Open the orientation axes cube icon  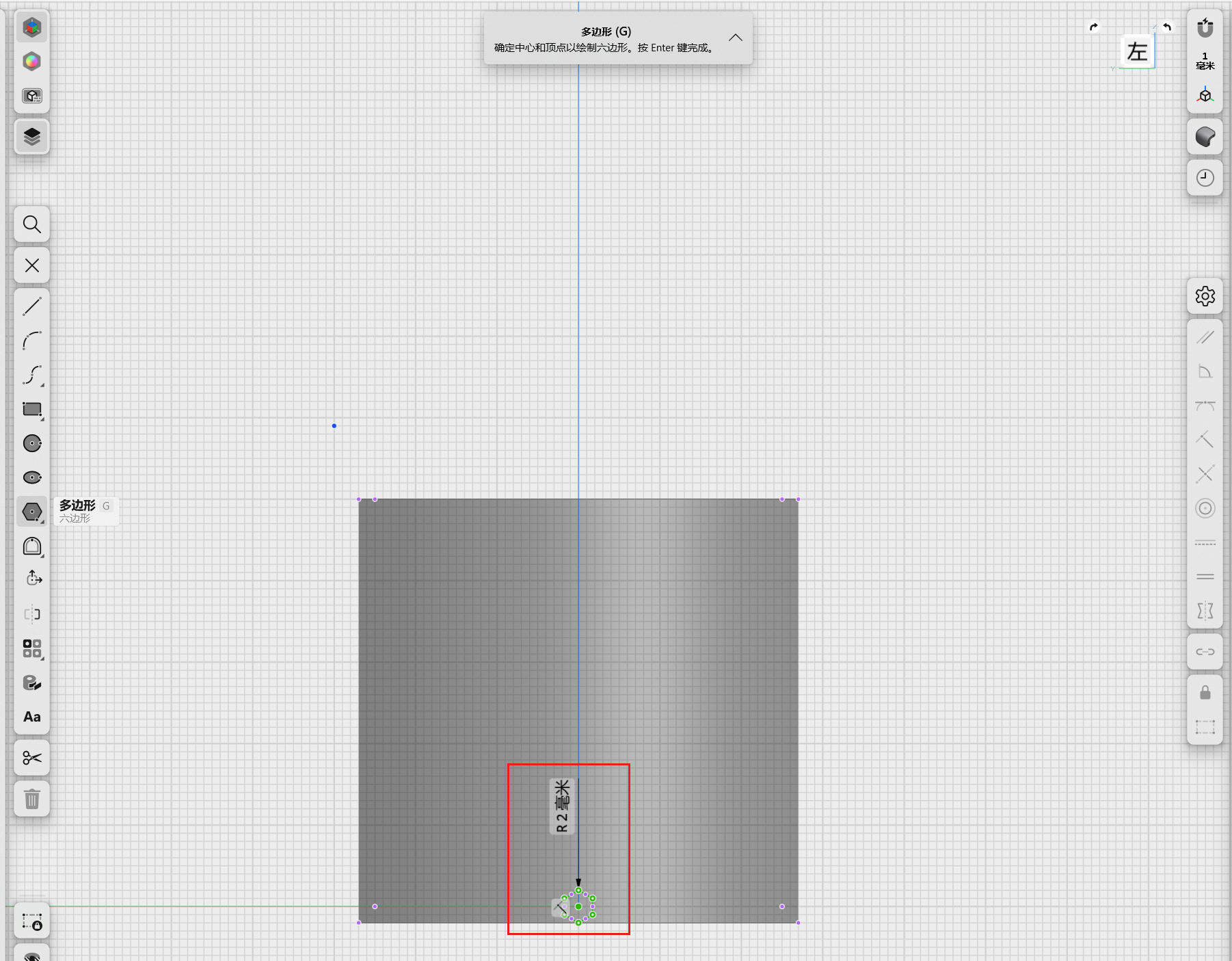[x=1205, y=95]
